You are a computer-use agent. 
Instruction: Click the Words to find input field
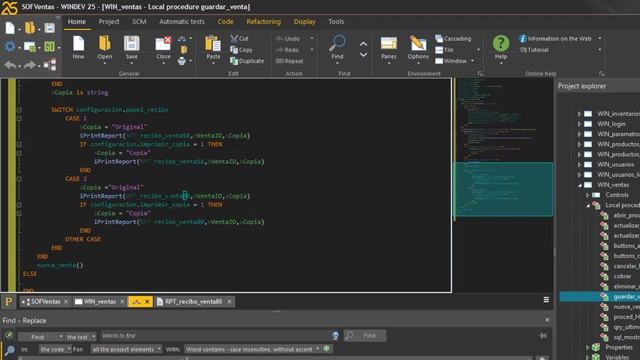point(216,336)
